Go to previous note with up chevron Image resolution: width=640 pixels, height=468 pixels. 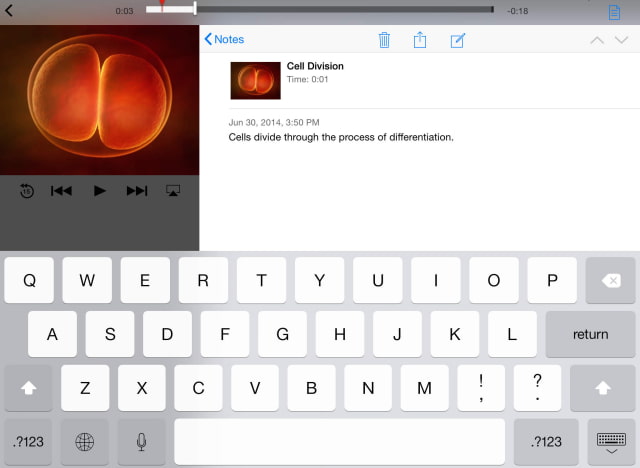tap(597, 40)
